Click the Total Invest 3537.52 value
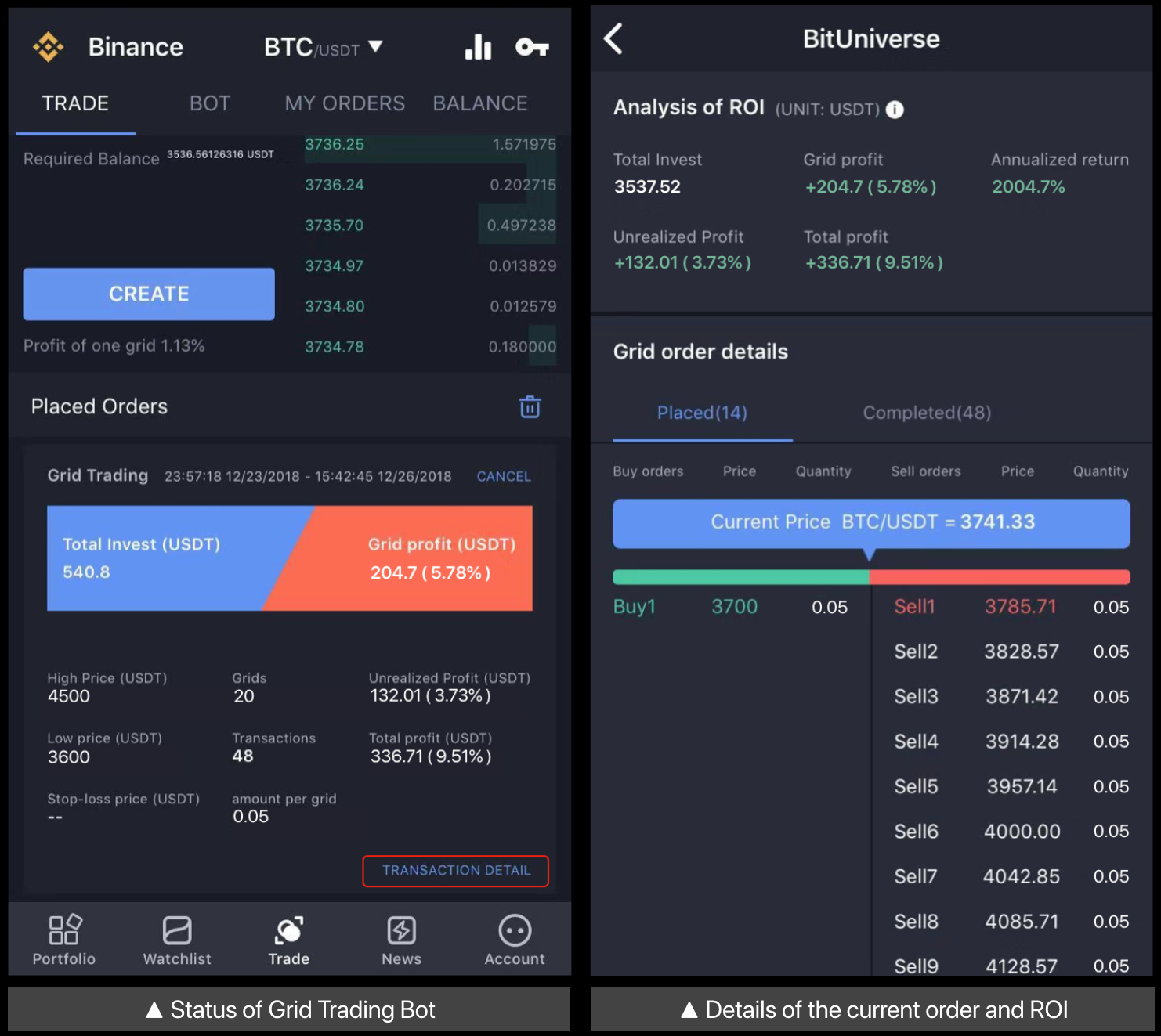Image resolution: width=1161 pixels, height=1036 pixels. point(647,186)
